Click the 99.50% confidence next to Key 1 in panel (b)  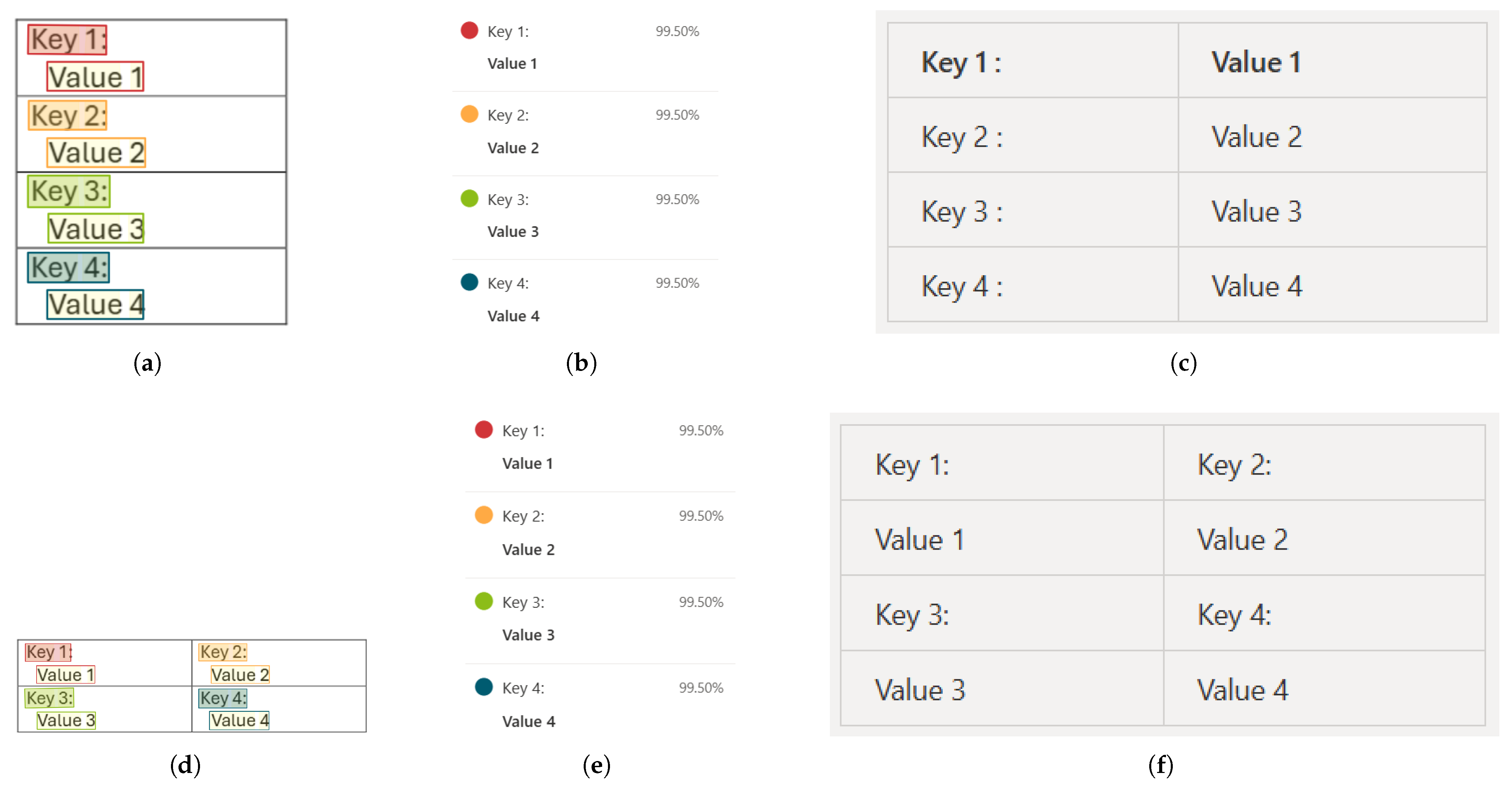click(677, 31)
